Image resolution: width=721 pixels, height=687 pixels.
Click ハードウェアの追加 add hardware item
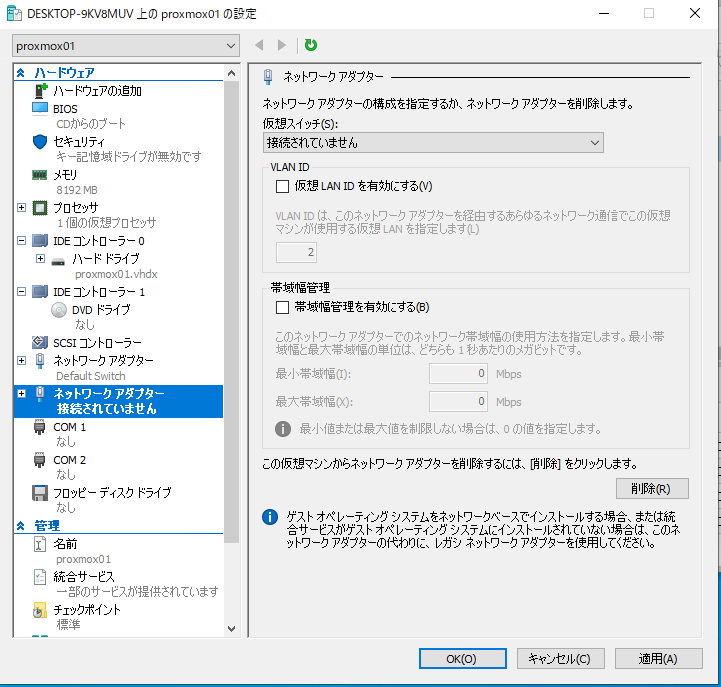coord(96,91)
